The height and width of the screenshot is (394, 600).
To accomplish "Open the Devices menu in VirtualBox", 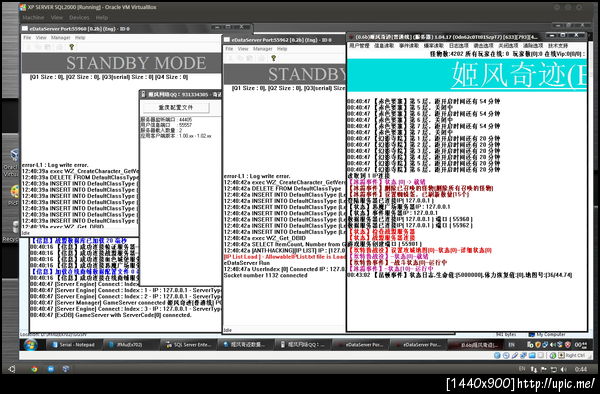I will click(79, 18).
